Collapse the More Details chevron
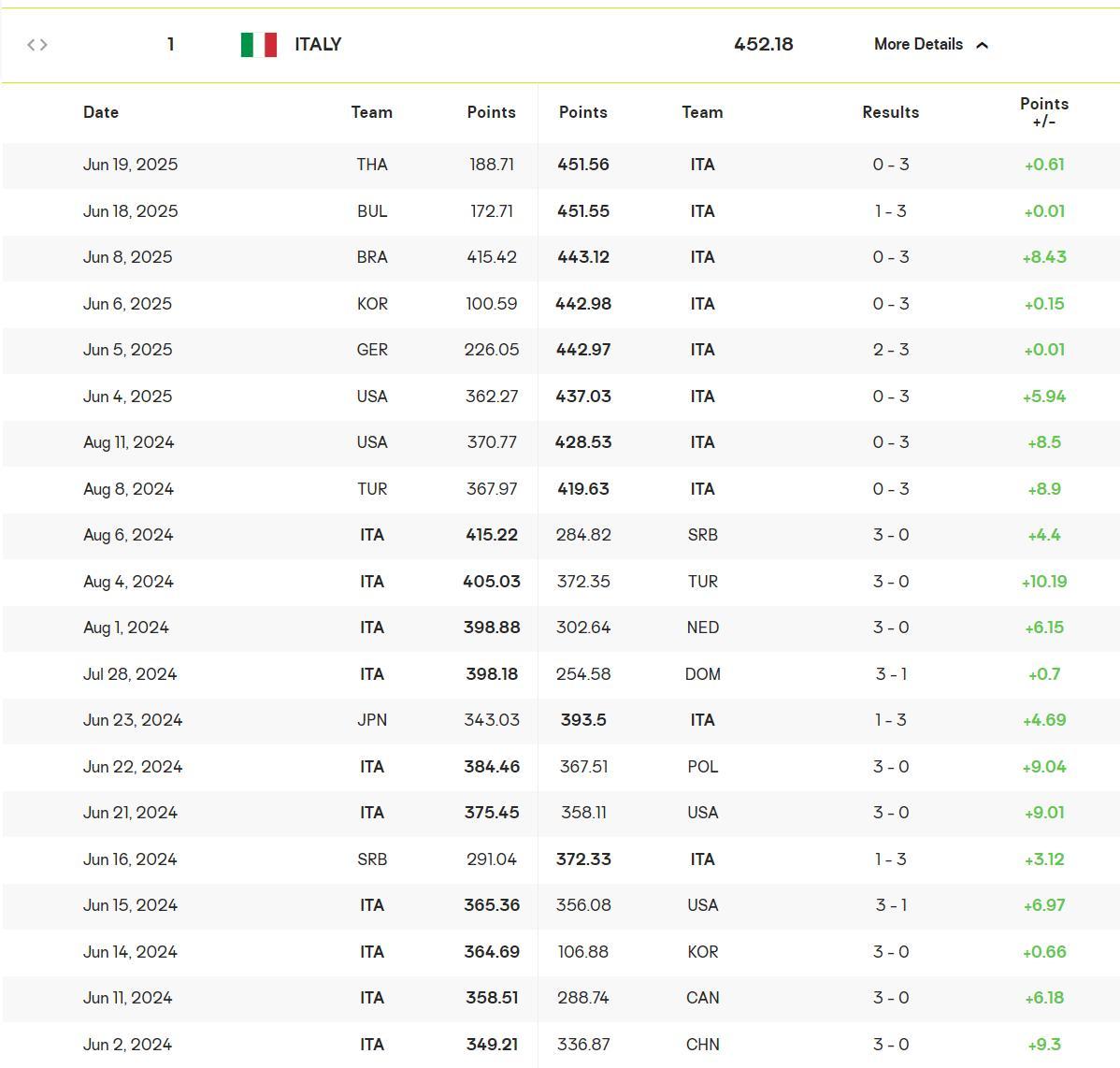The width and height of the screenshot is (1120, 1068). click(x=982, y=45)
